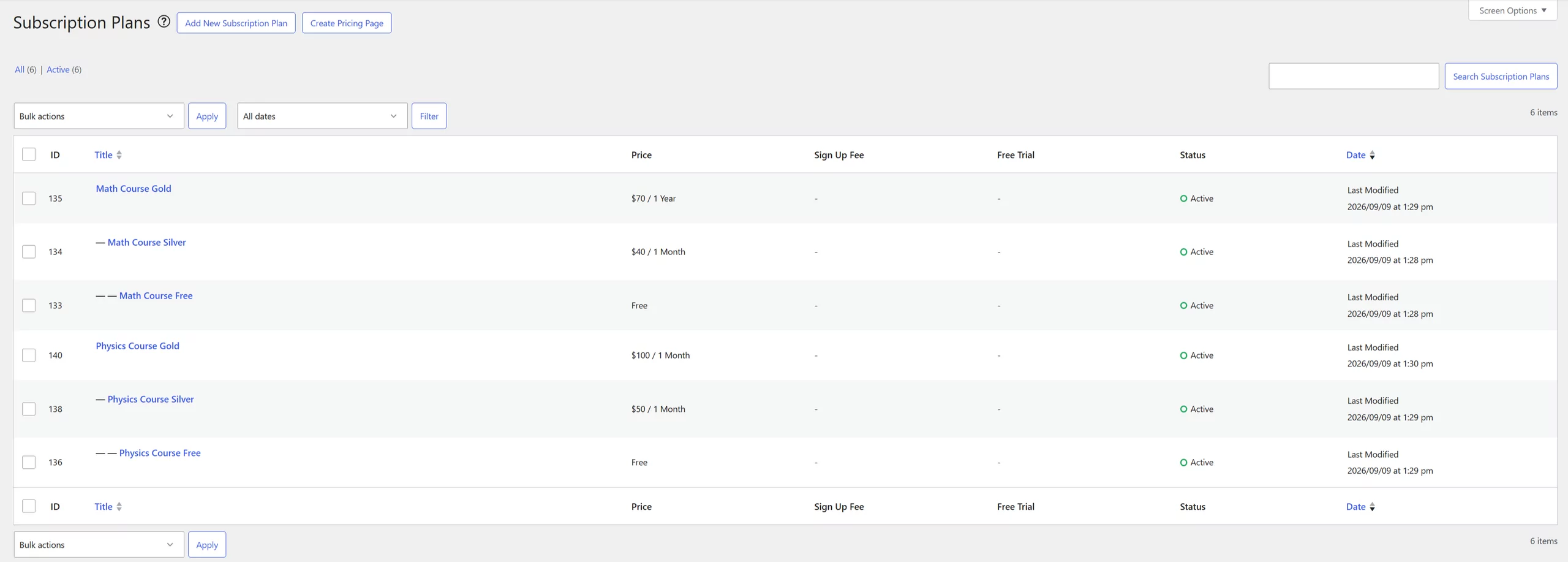Select the Math Course Free row checkbox

[29, 305]
